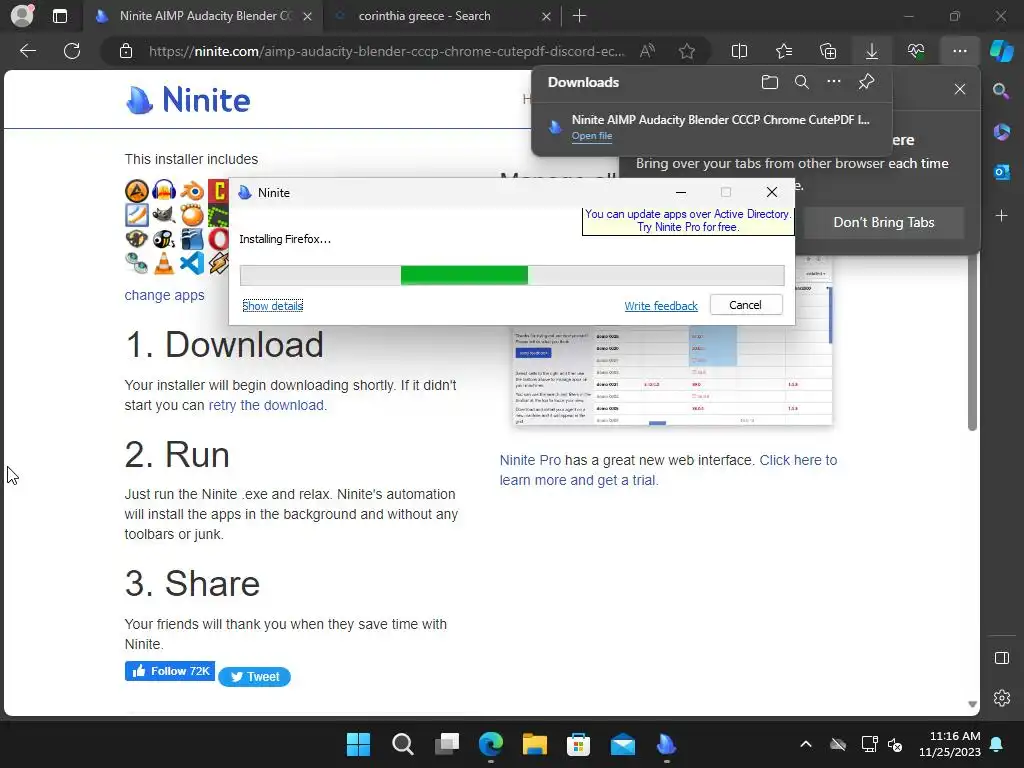Dismiss the bring tabs banner
1024x768 pixels.
[x=959, y=89]
